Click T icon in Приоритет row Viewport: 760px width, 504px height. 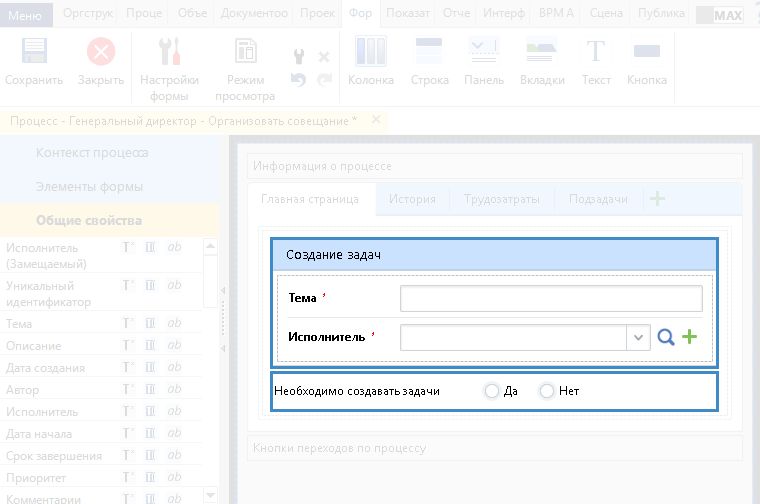click(x=127, y=477)
